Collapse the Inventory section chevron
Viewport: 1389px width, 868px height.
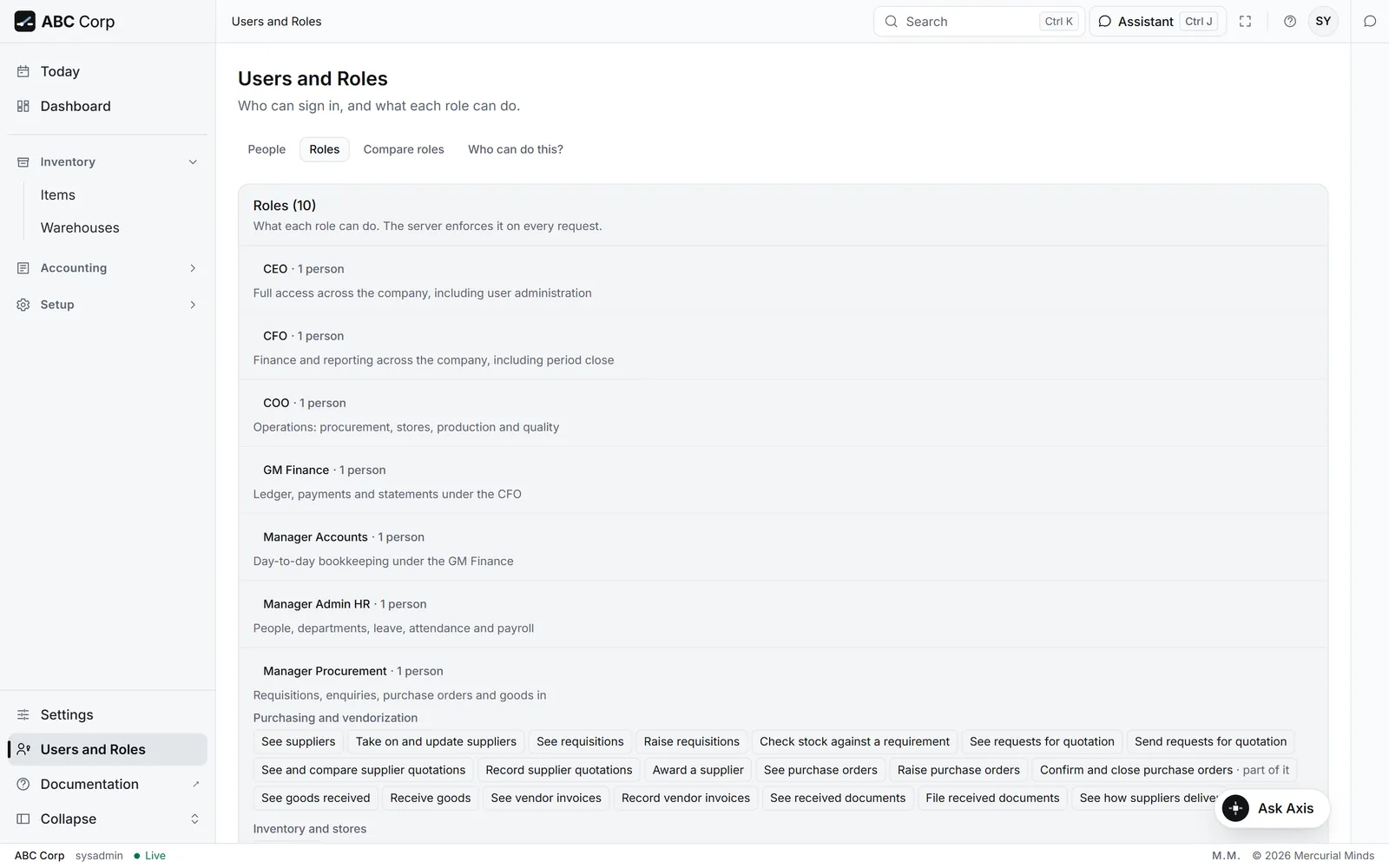193,162
